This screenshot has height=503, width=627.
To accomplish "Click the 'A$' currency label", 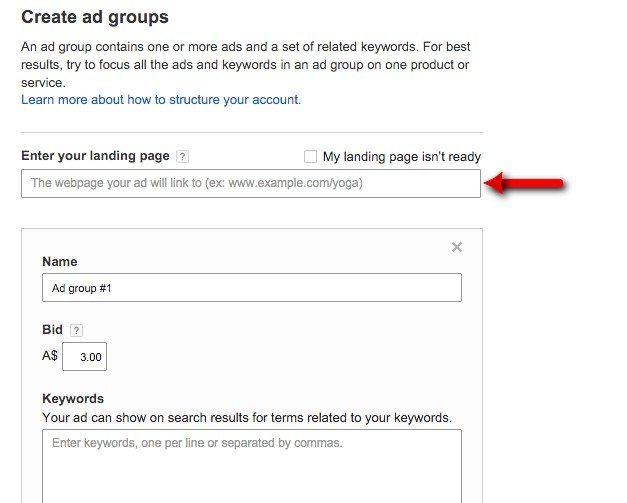I will tap(50, 355).
